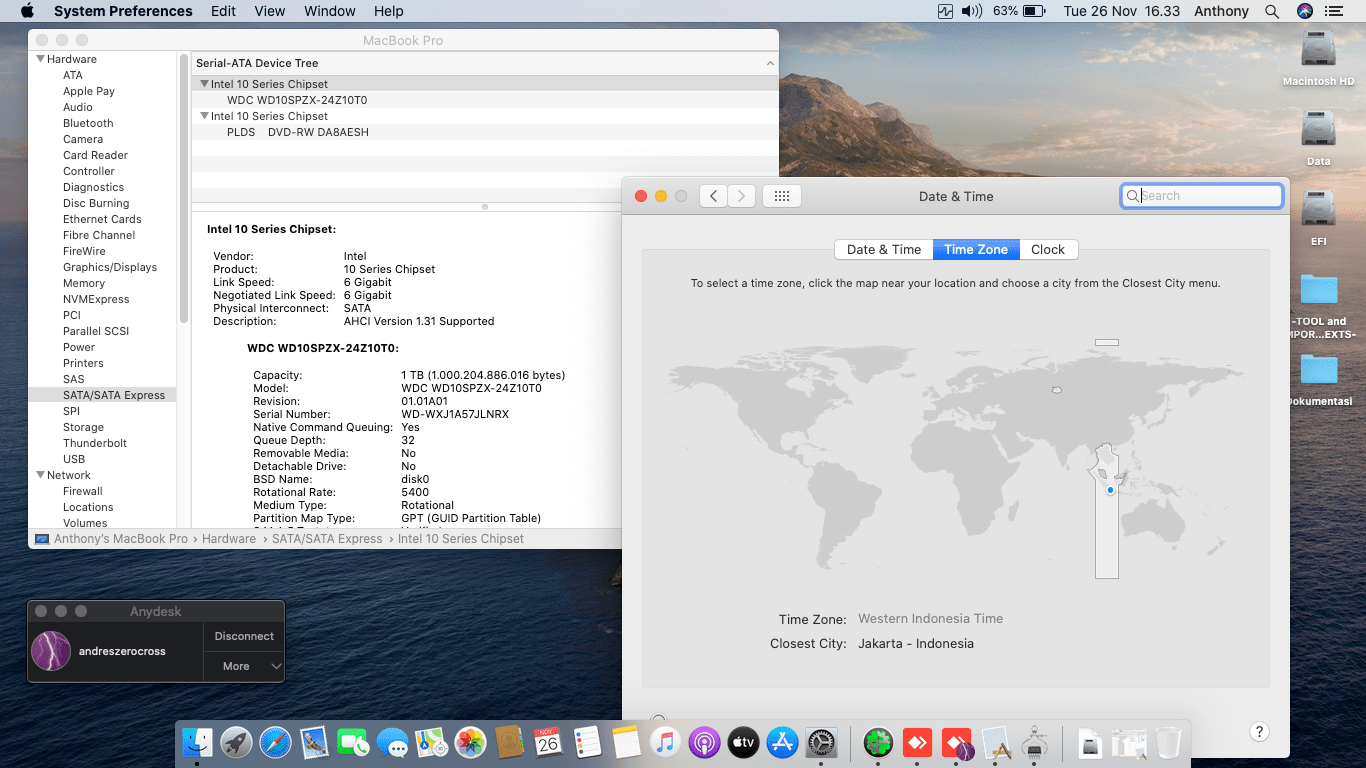Open the Closest City Jakarta combo box

tap(915, 644)
